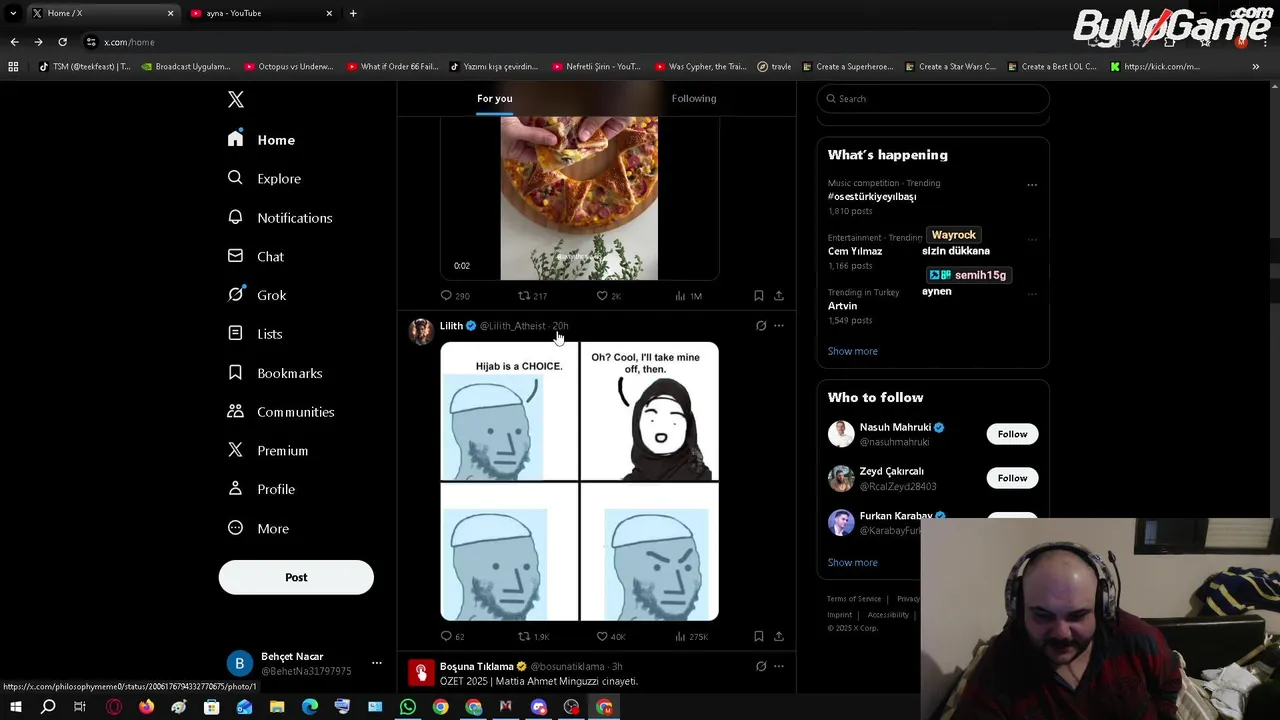Click Show more under Who to follow
The height and width of the screenshot is (720, 1280).
853,562
